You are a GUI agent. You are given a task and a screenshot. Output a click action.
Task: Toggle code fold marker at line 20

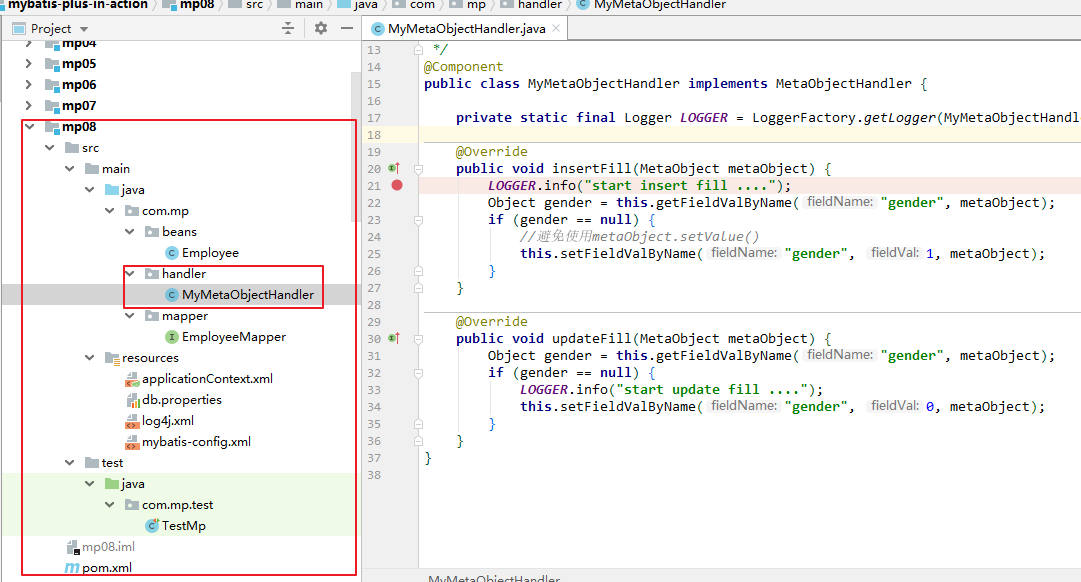(x=418, y=169)
